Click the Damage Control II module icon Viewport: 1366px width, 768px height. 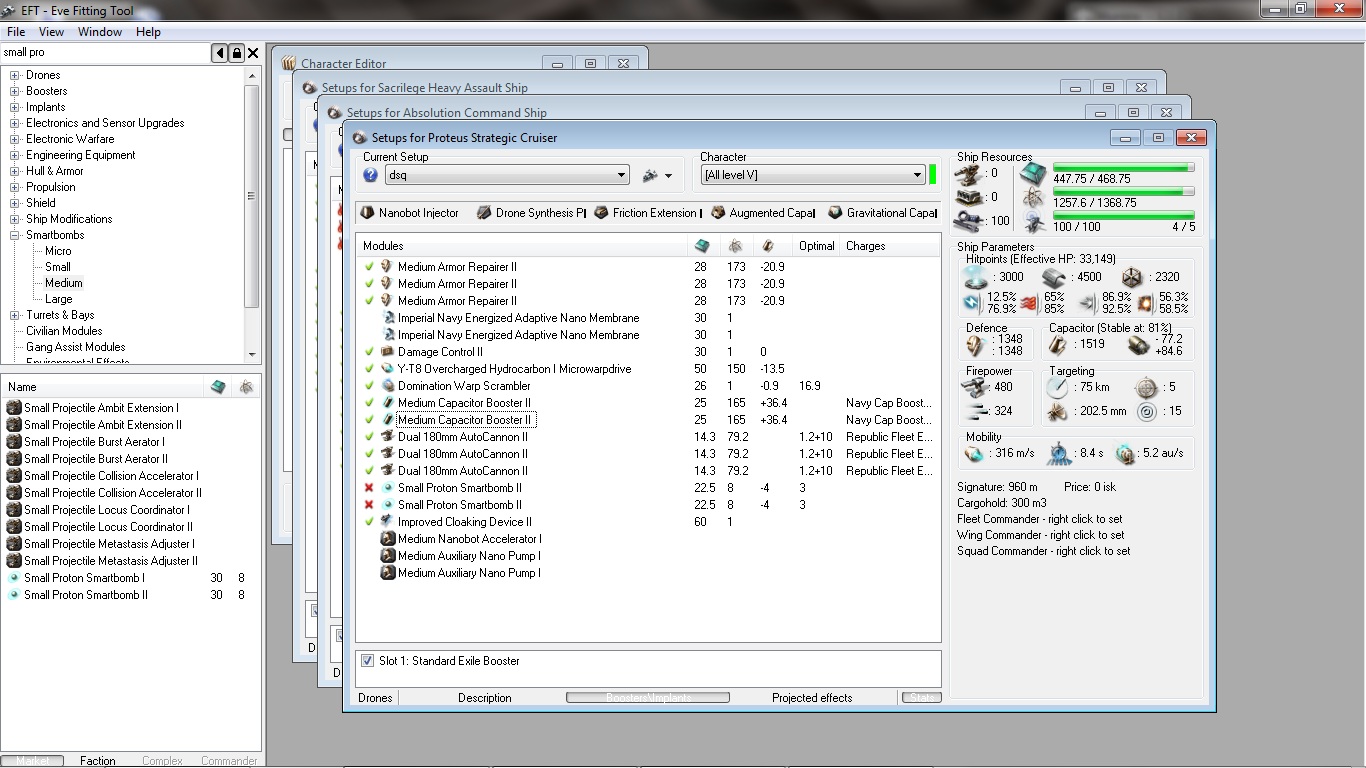click(387, 352)
